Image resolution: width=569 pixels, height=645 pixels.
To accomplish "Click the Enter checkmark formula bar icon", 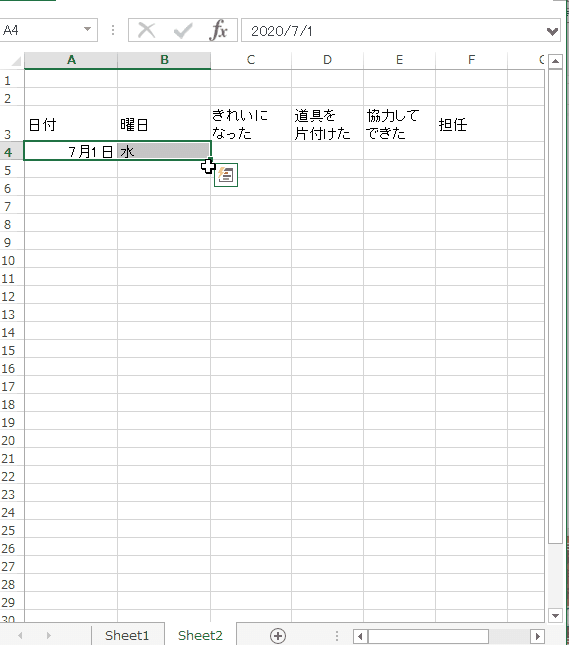I will [x=183, y=30].
